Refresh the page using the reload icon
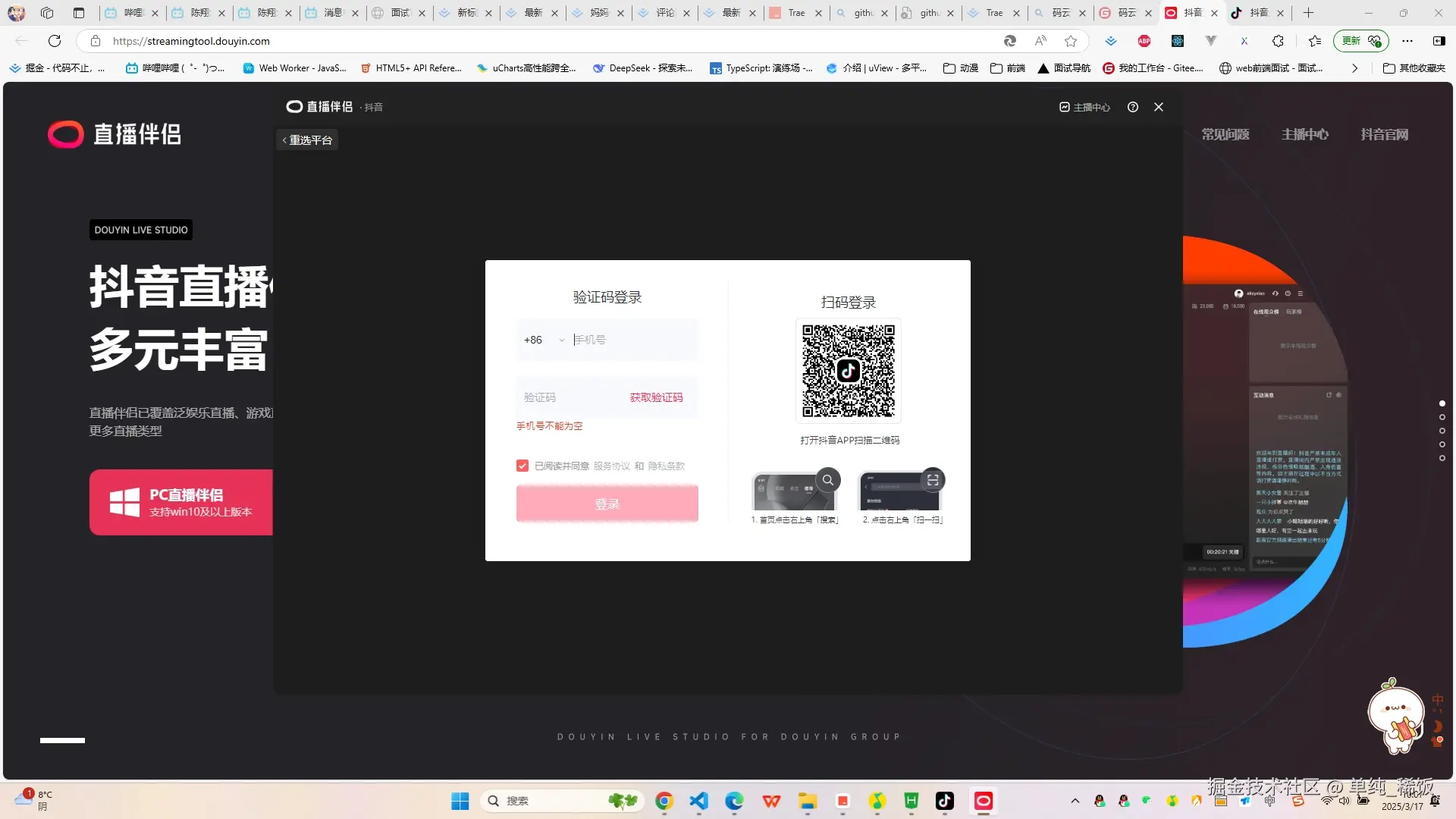Screen dimensions: 1456x819 point(54,41)
